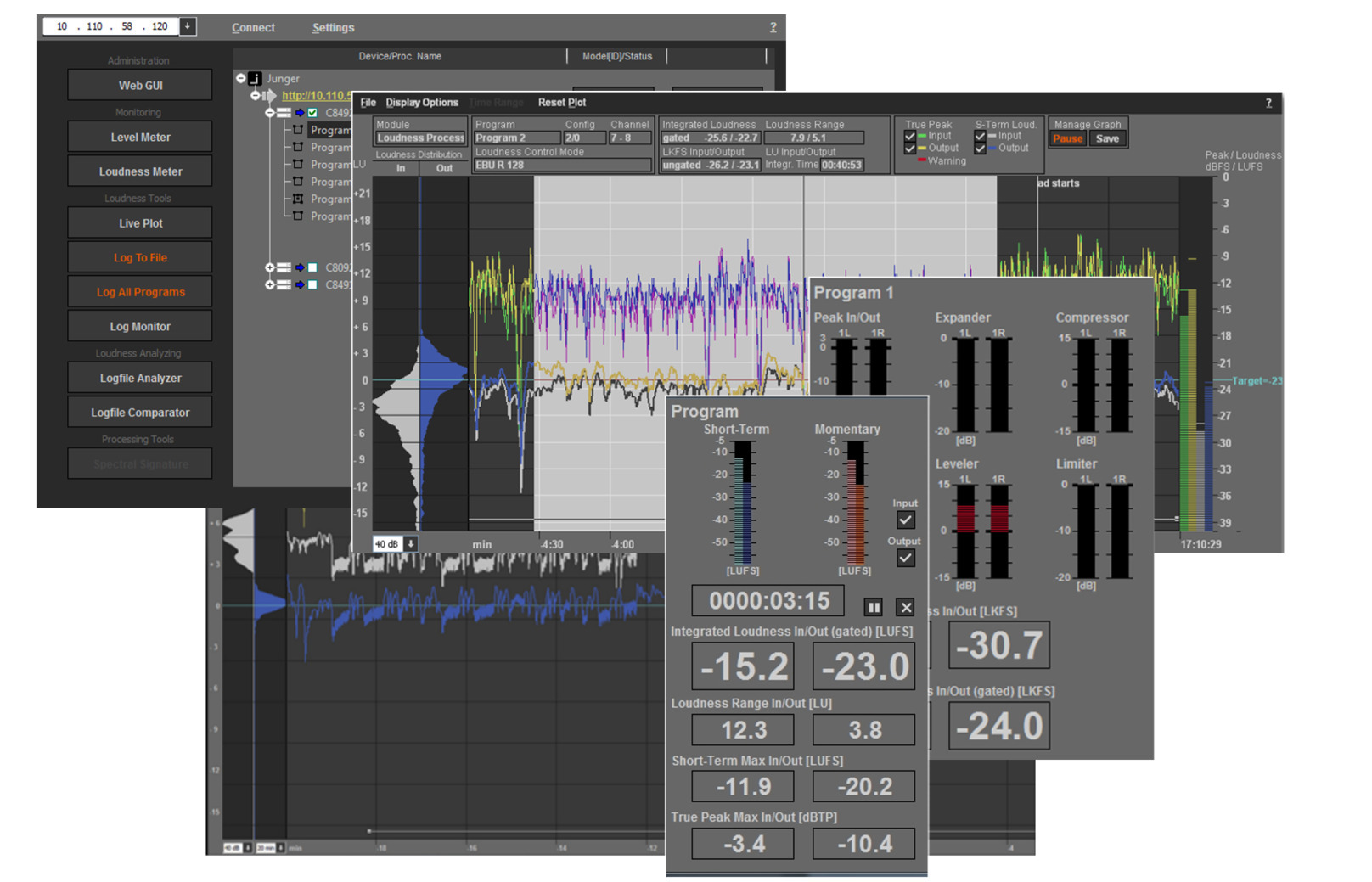The height and width of the screenshot is (882, 1372).
Task: Click the stepper arrow next to the IP address
Action: click(186, 25)
